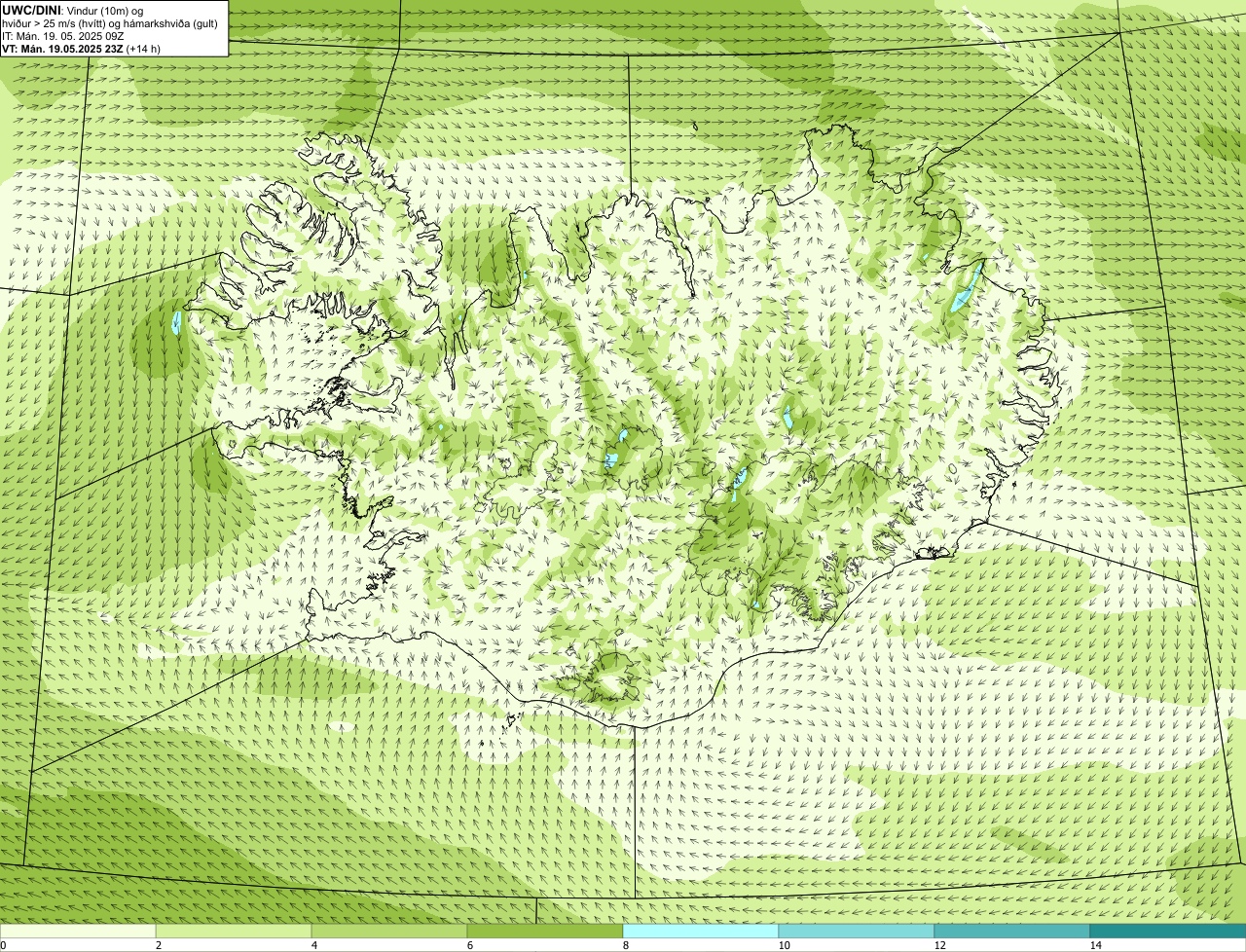Click the 6–8 m/s dark green legend segment

click(545, 932)
